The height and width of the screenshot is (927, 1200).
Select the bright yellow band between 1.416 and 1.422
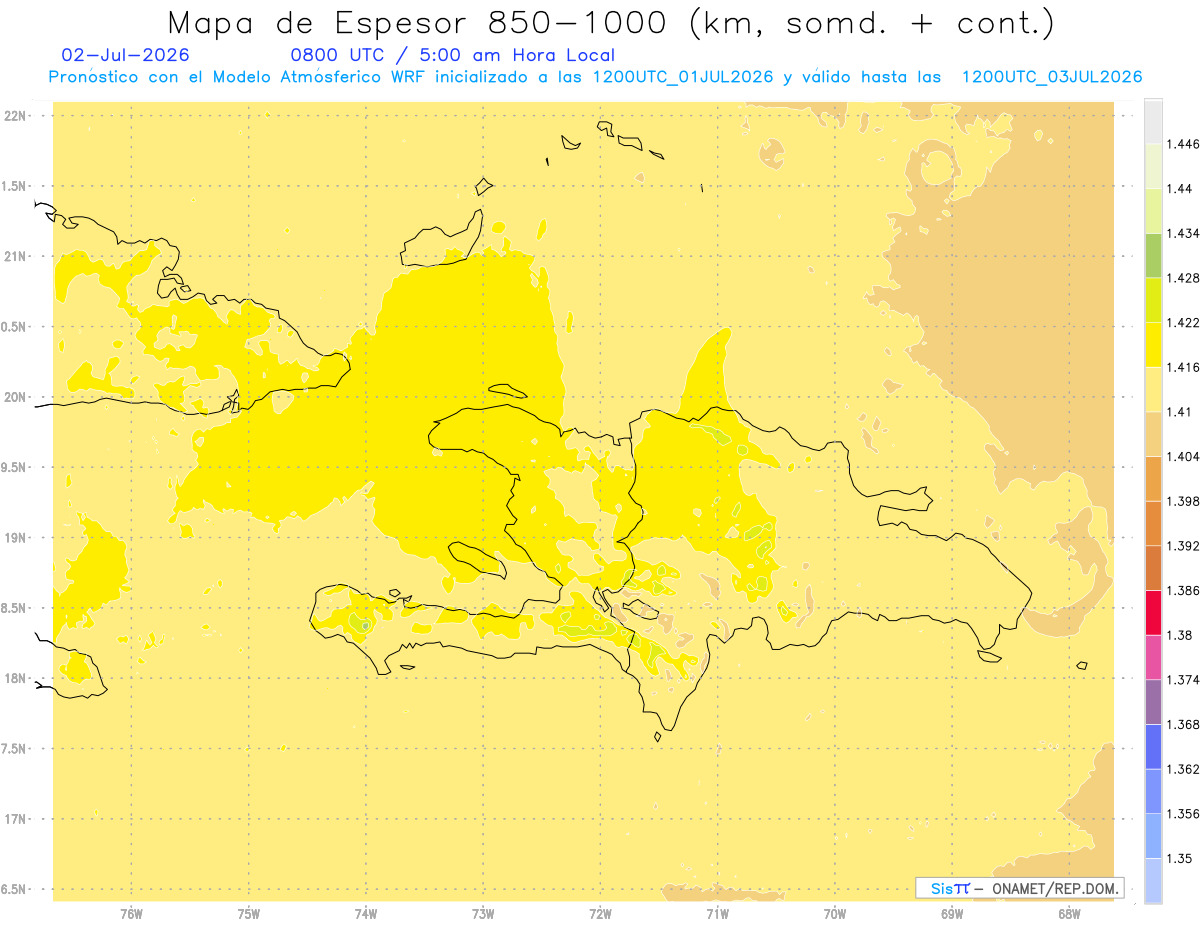click(1153, 345)
